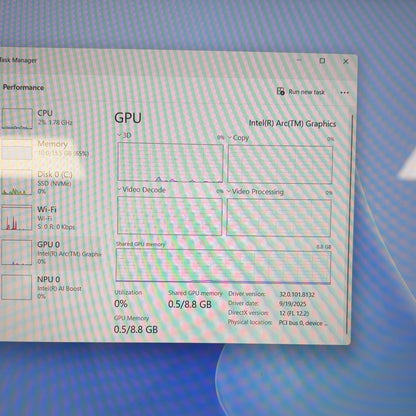Screen dimensions: 416x416
Task: Click the Run new task label
Action: click(x=306, y=92)
